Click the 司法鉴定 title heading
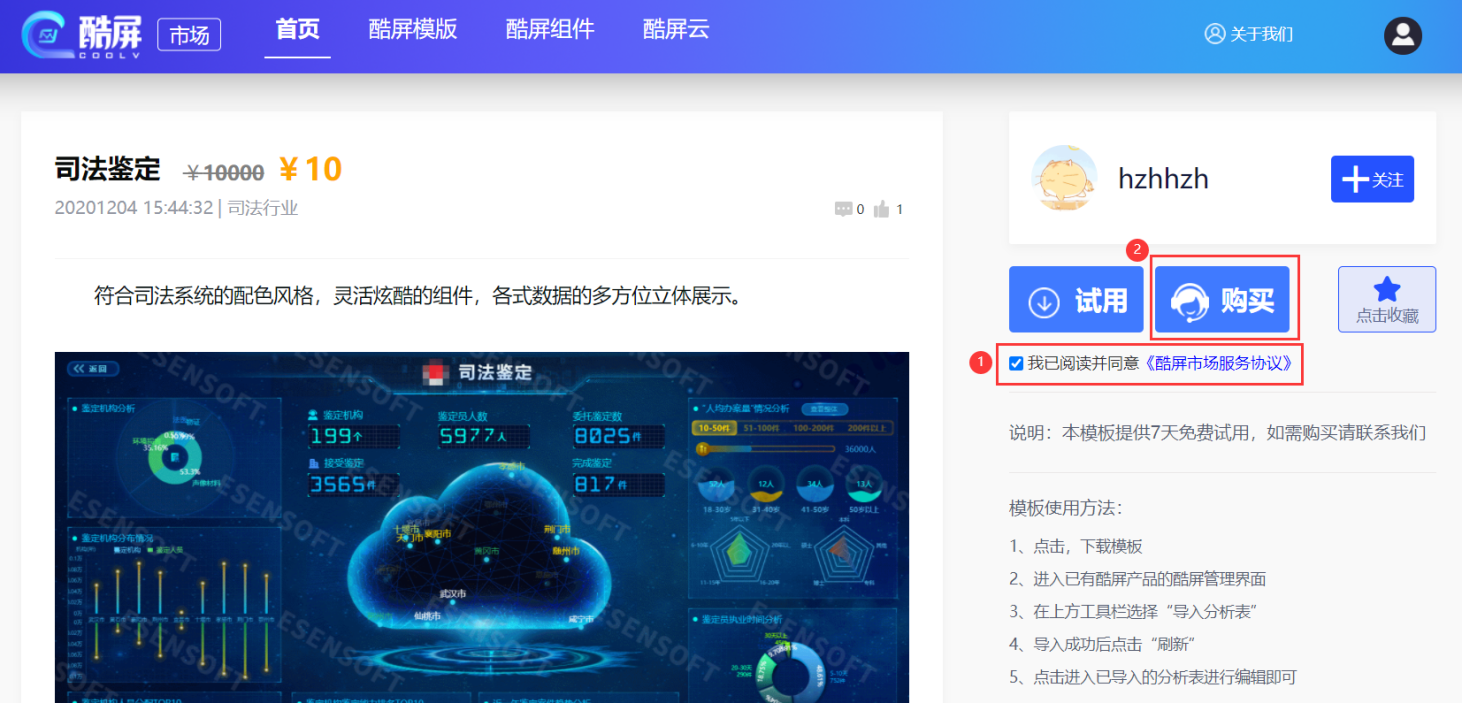1462x703 pixels. pos(108,169)
